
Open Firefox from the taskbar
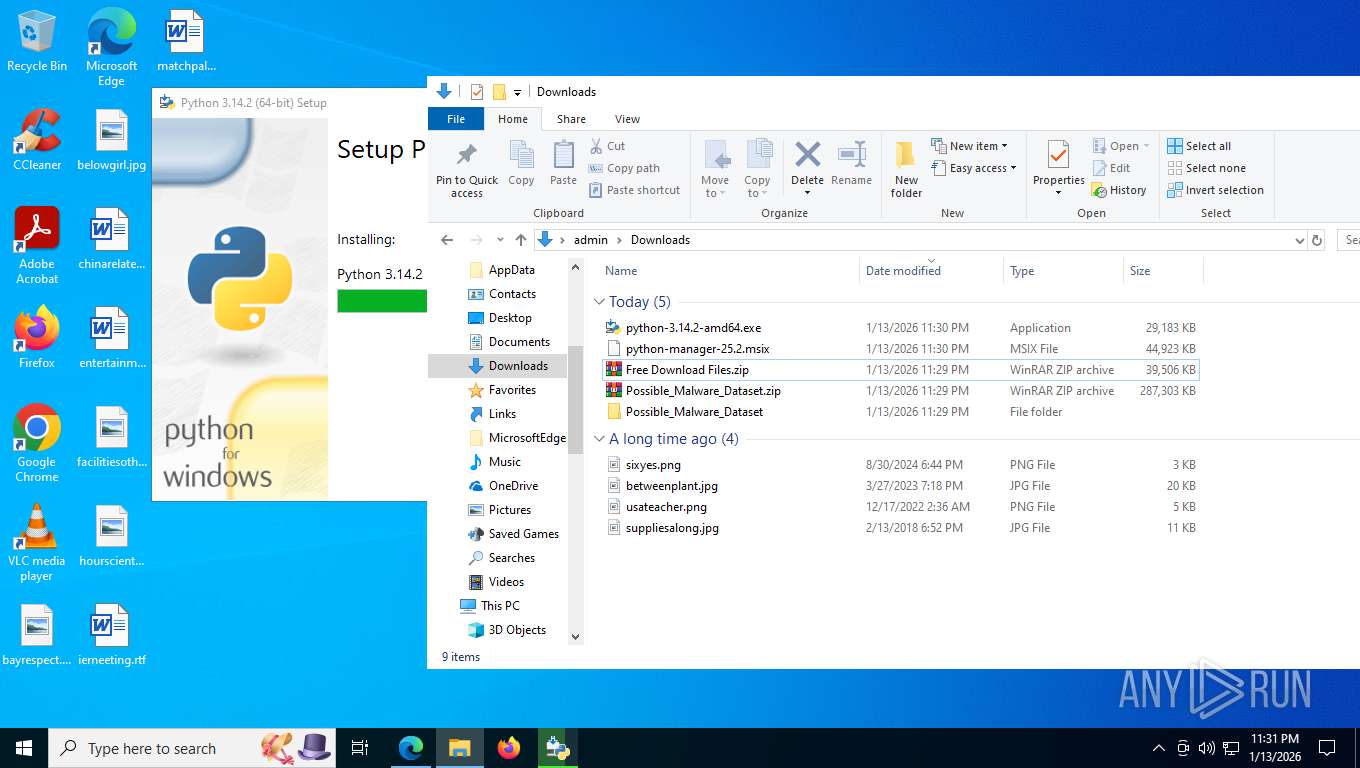tap(509, 748)
